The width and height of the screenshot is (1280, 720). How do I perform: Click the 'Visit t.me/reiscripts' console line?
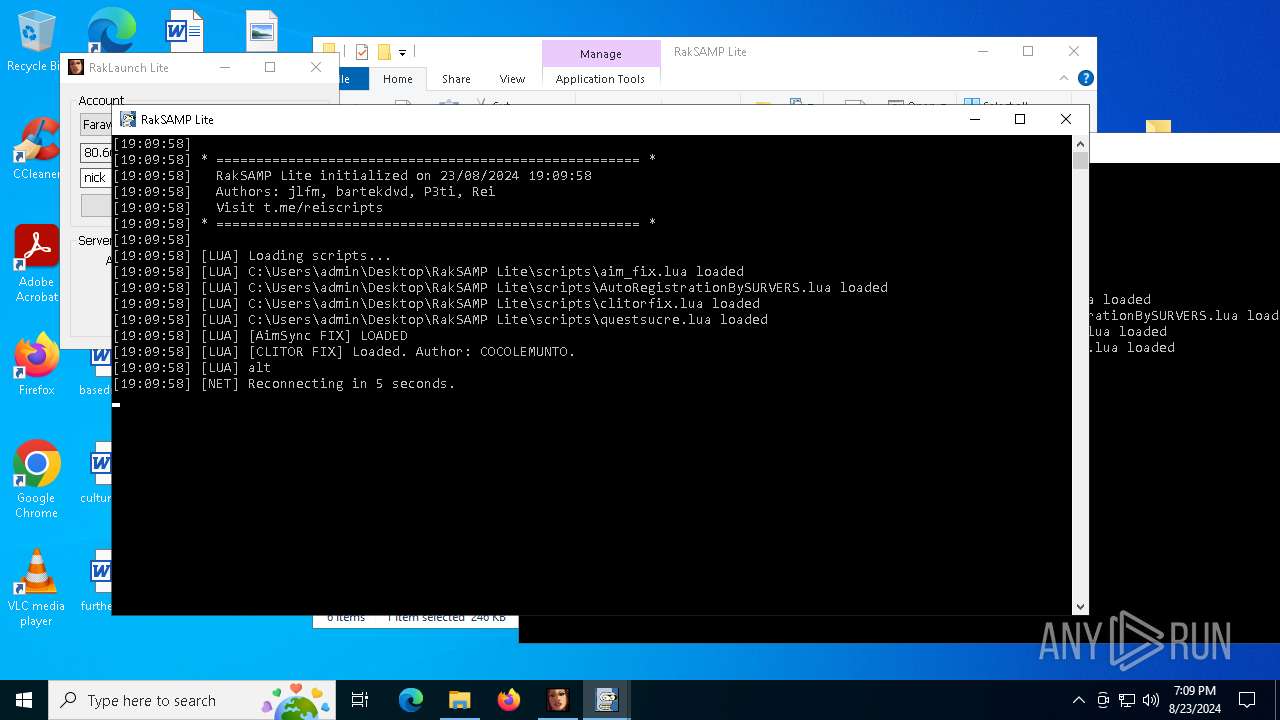pyautogui.click(x=299, y=207)
